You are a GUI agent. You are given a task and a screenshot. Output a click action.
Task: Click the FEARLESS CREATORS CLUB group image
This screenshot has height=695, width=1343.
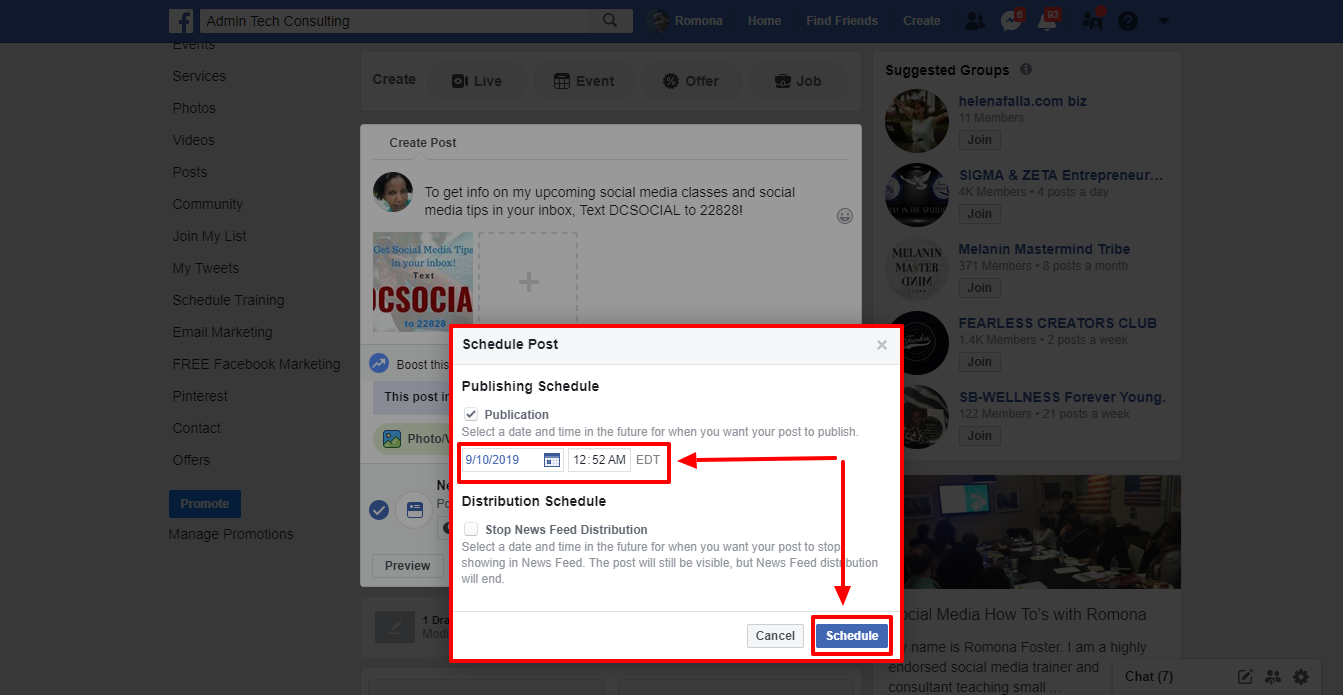917,343
